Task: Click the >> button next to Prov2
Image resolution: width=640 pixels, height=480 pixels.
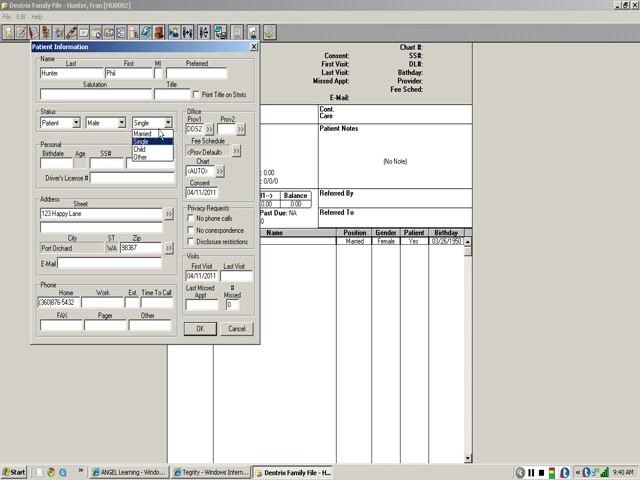Action: click(241, 129)
